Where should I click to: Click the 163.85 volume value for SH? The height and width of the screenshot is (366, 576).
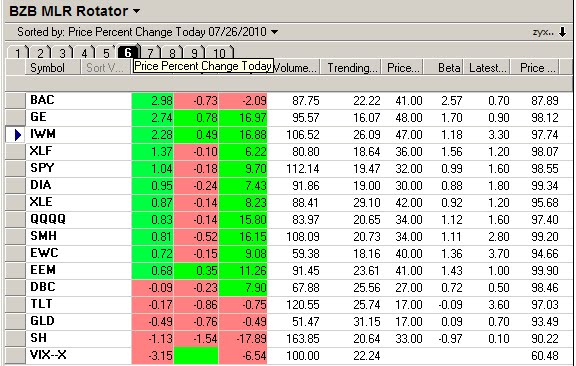coord(303,339)
